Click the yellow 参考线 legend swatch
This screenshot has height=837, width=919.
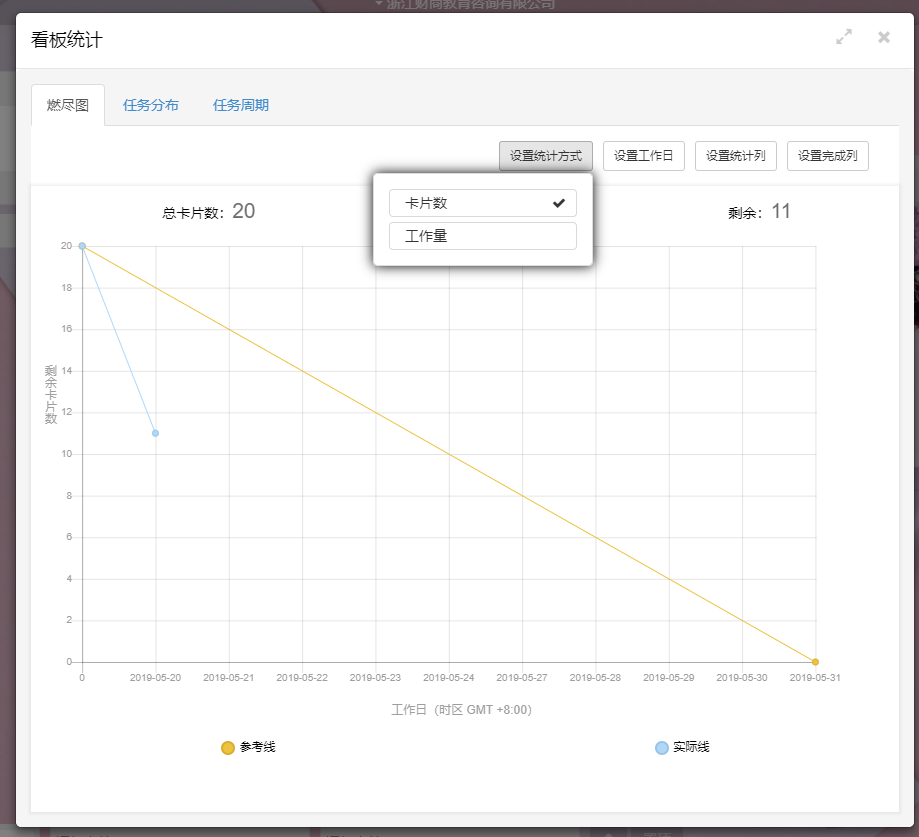pos(228,748)
